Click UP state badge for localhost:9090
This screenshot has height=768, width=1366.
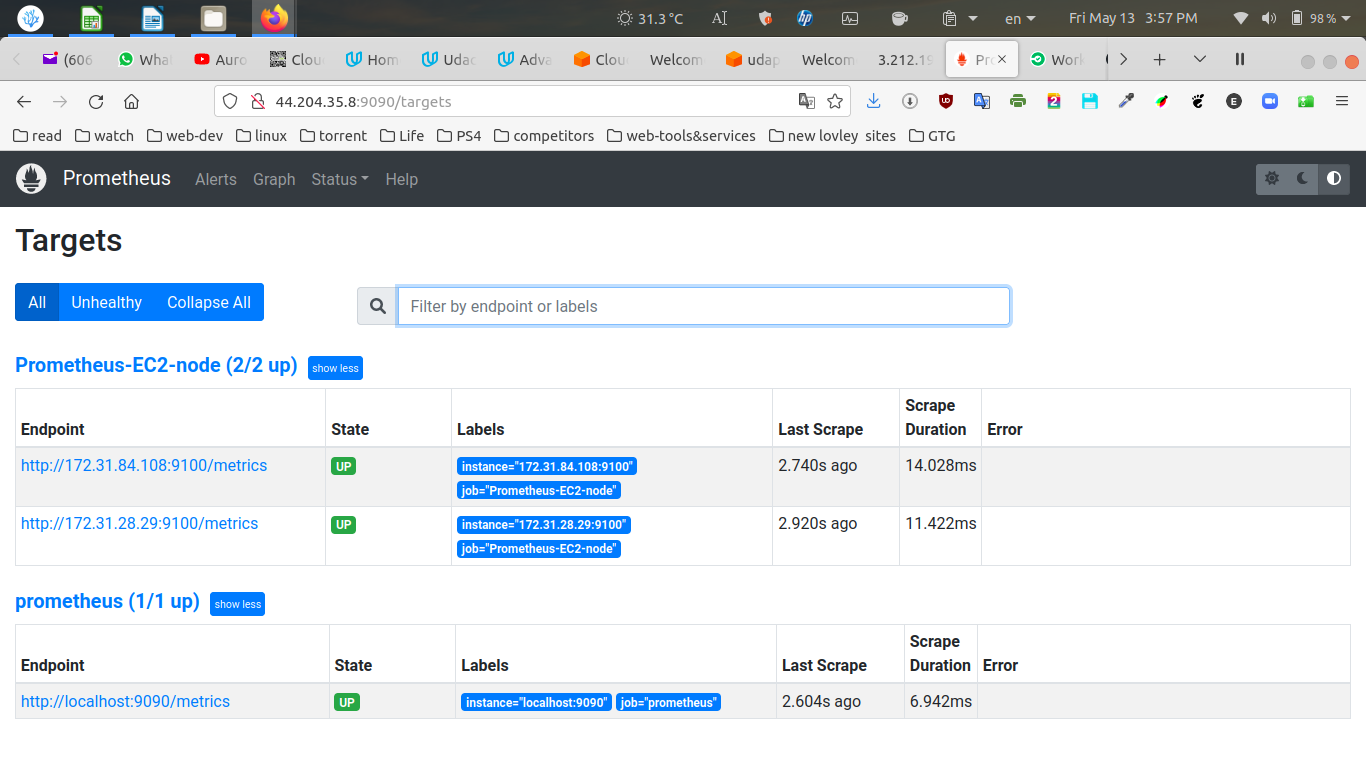tap(347, 702)
